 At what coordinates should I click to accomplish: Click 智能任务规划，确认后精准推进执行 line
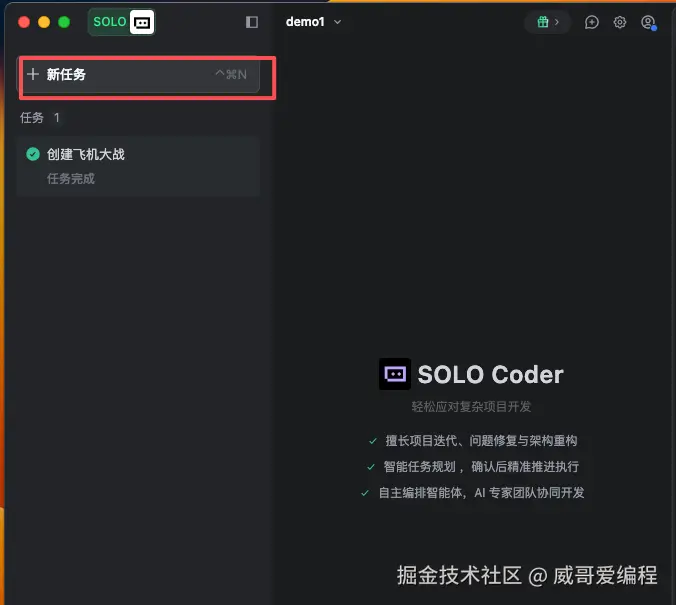(x=481, y=466)
